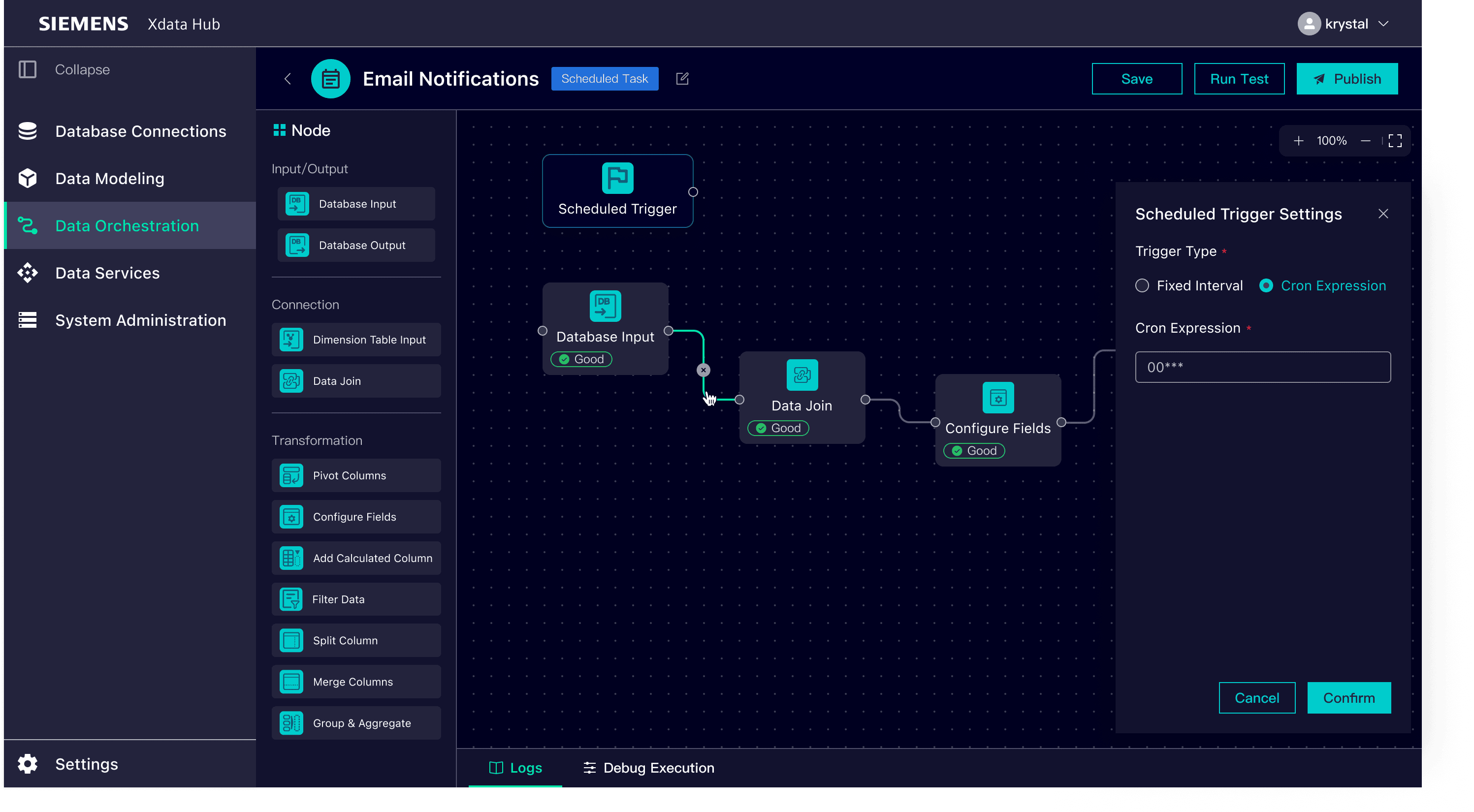Select the Fixed Interval radio button
Viewport: 1474px width, 812px height.
click(x=1142, y=285)
